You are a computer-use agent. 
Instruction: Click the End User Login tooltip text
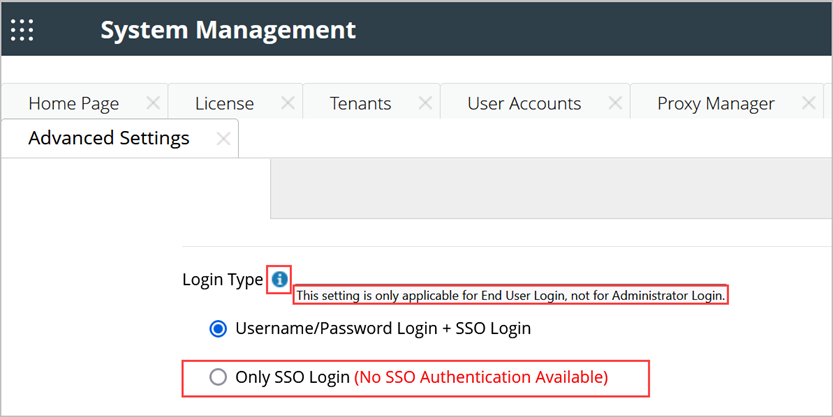point(510,296)
